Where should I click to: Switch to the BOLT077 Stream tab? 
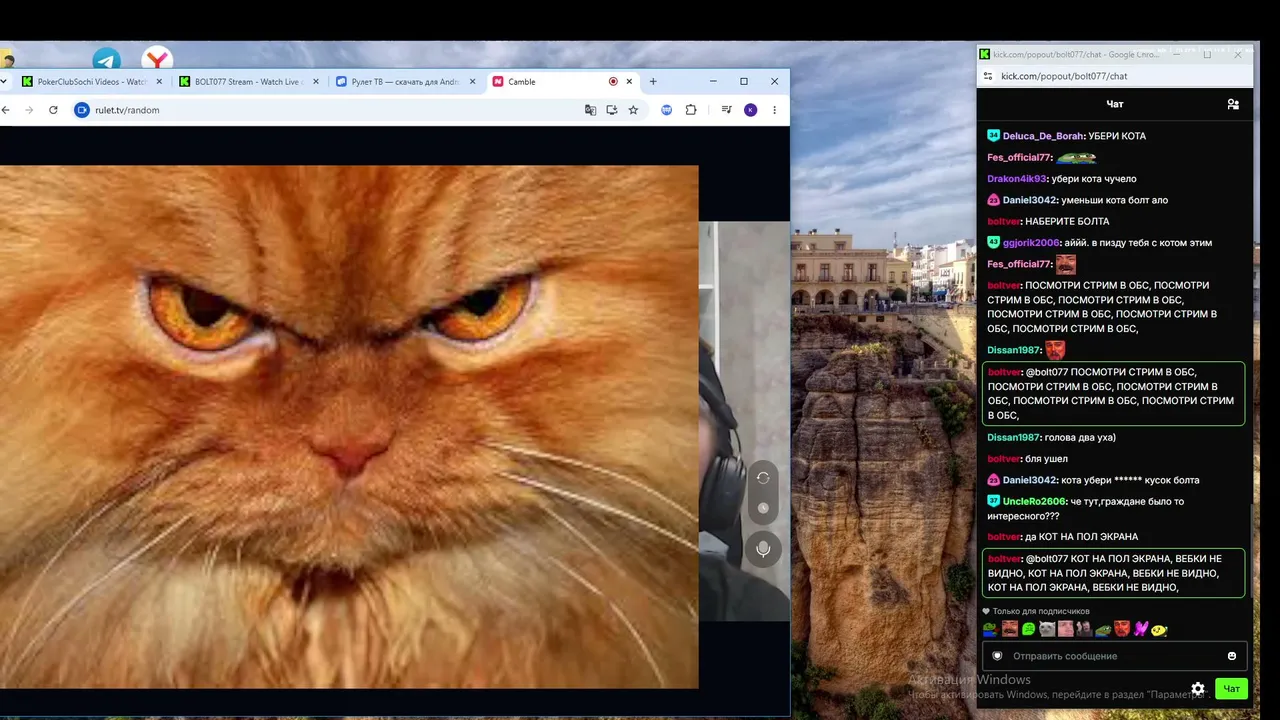click(250, 82)
